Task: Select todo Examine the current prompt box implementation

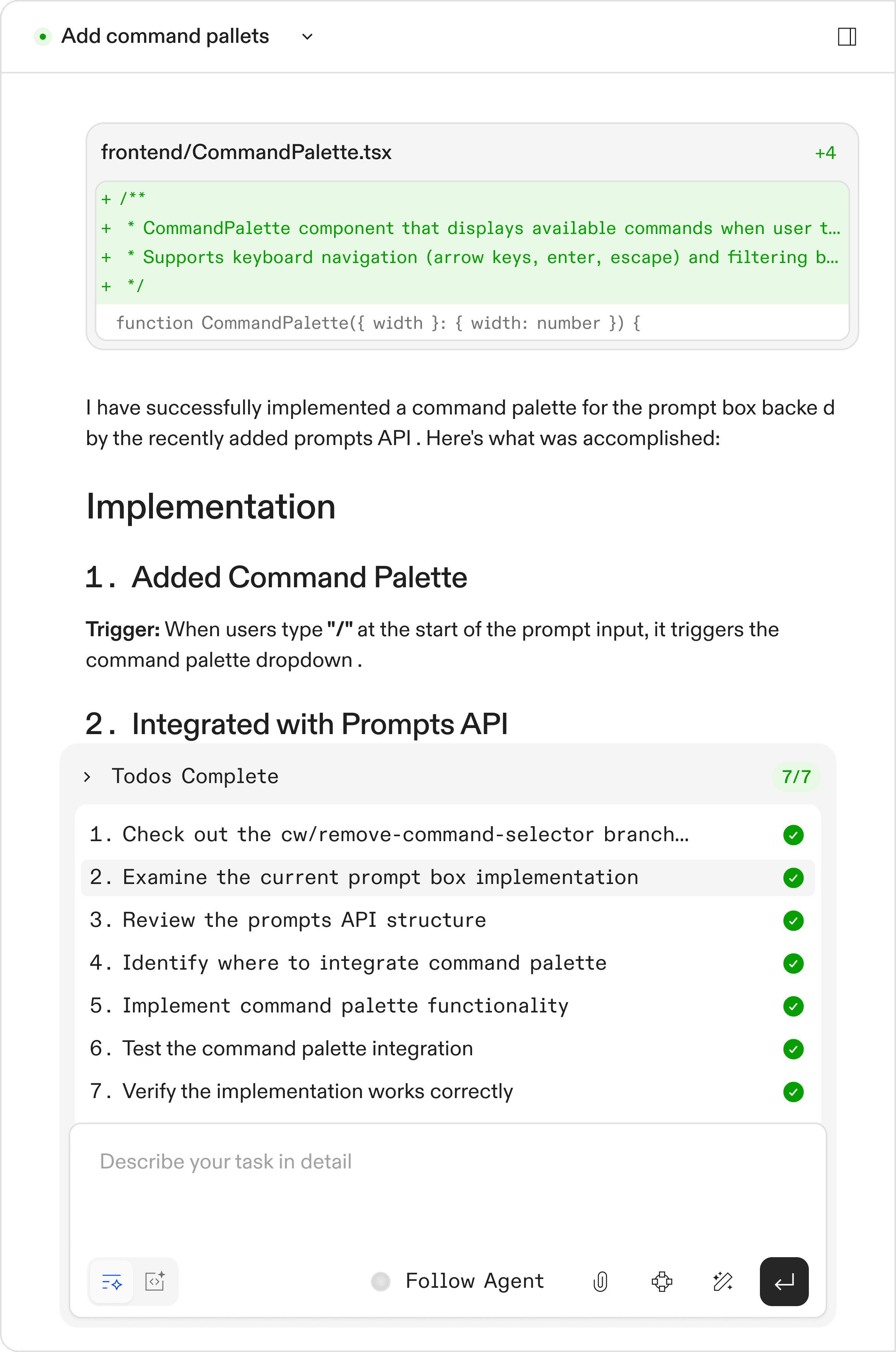Action: coord(381,878)
